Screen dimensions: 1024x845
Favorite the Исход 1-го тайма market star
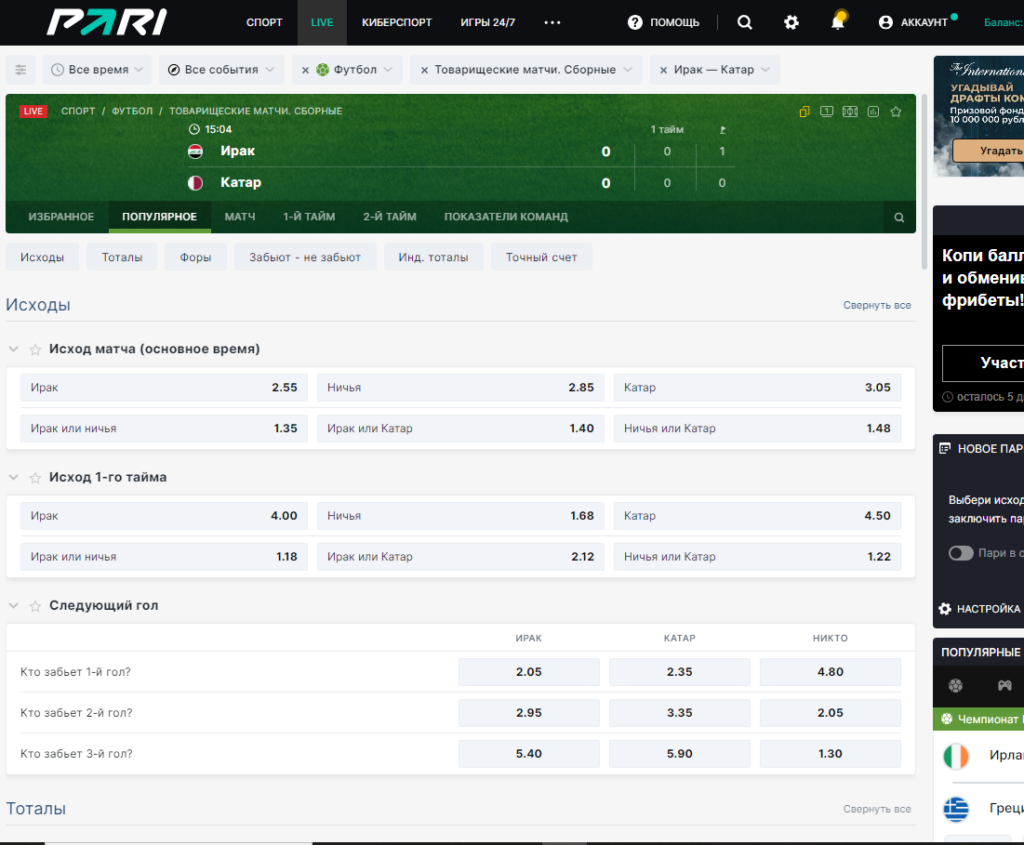pyautogui.click(x=35, y=478)
